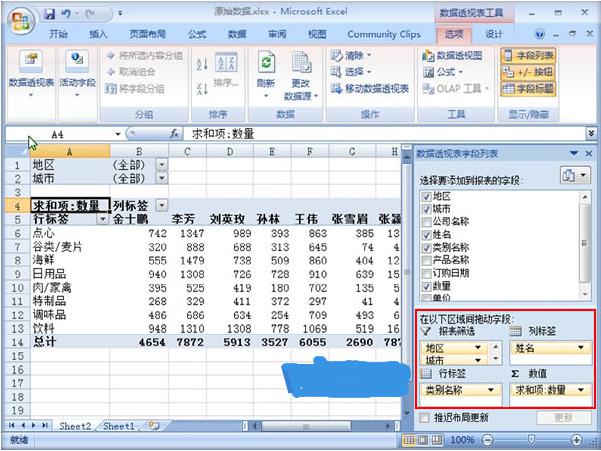Open the 公式 formulas menu in 工具 group
Screen dimensions: 601x451
point(443,72)
